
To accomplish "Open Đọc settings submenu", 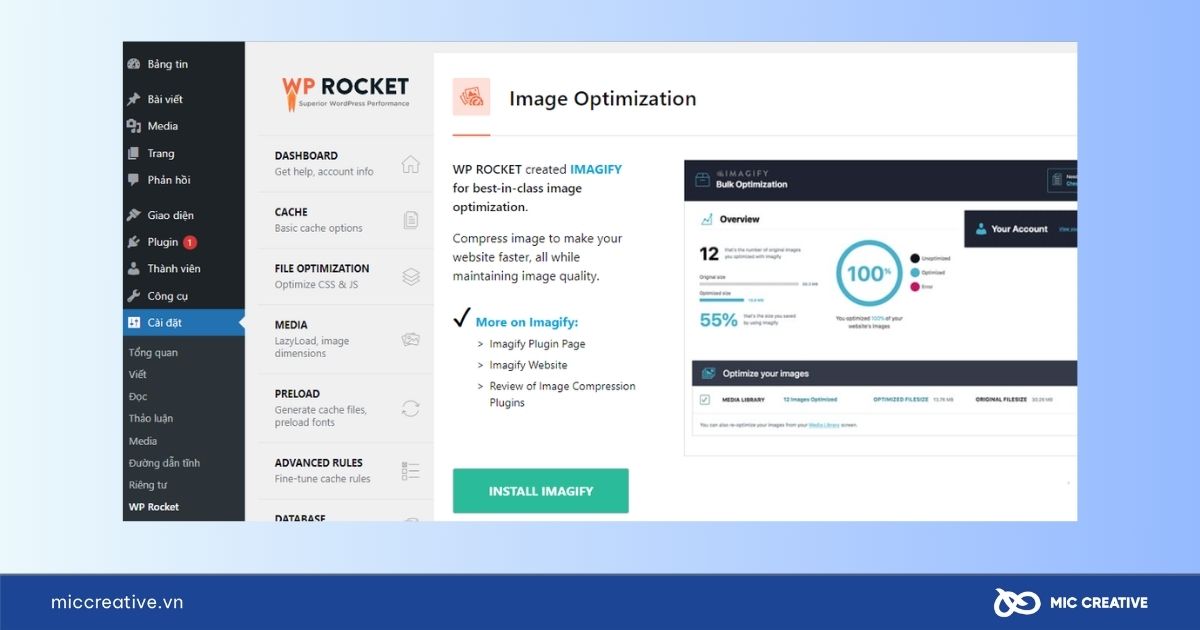I will [138, 396].
